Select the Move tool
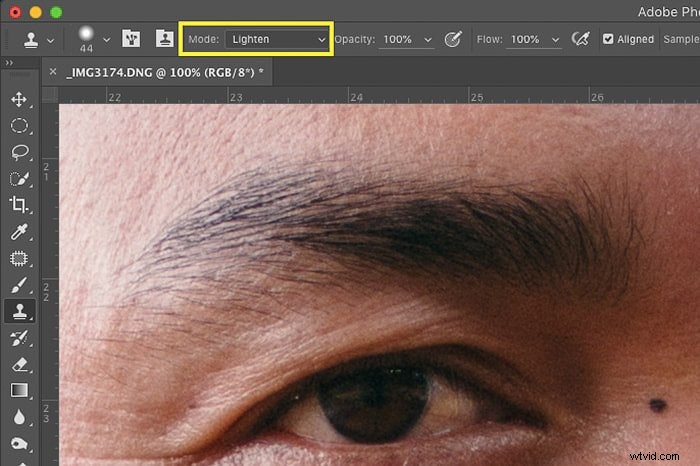700x466 pixels. 19,99
